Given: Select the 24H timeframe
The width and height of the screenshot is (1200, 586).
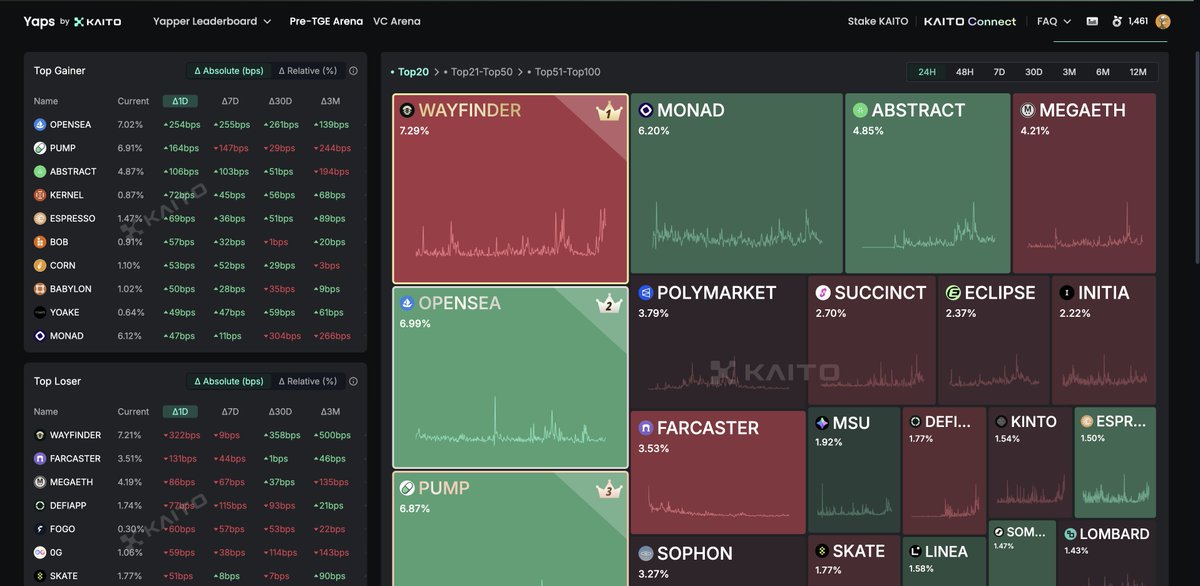Looking at the screenshot, I should 927,72.
